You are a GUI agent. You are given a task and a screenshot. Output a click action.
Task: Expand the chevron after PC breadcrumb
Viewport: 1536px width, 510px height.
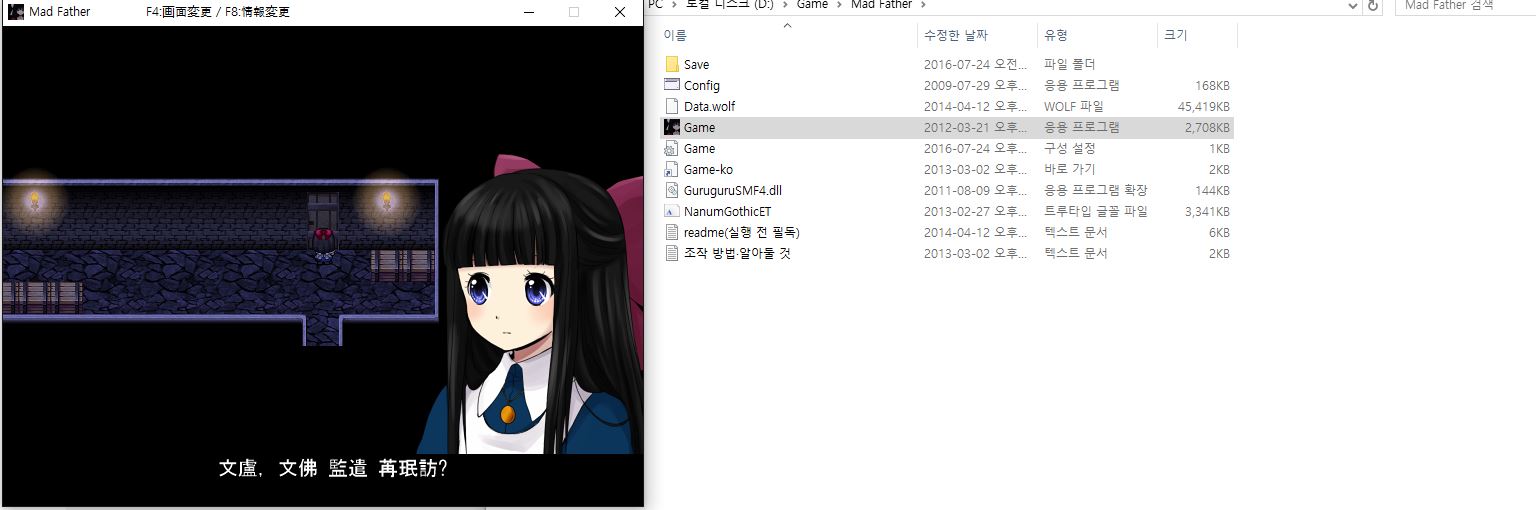[x=673, y=5]
